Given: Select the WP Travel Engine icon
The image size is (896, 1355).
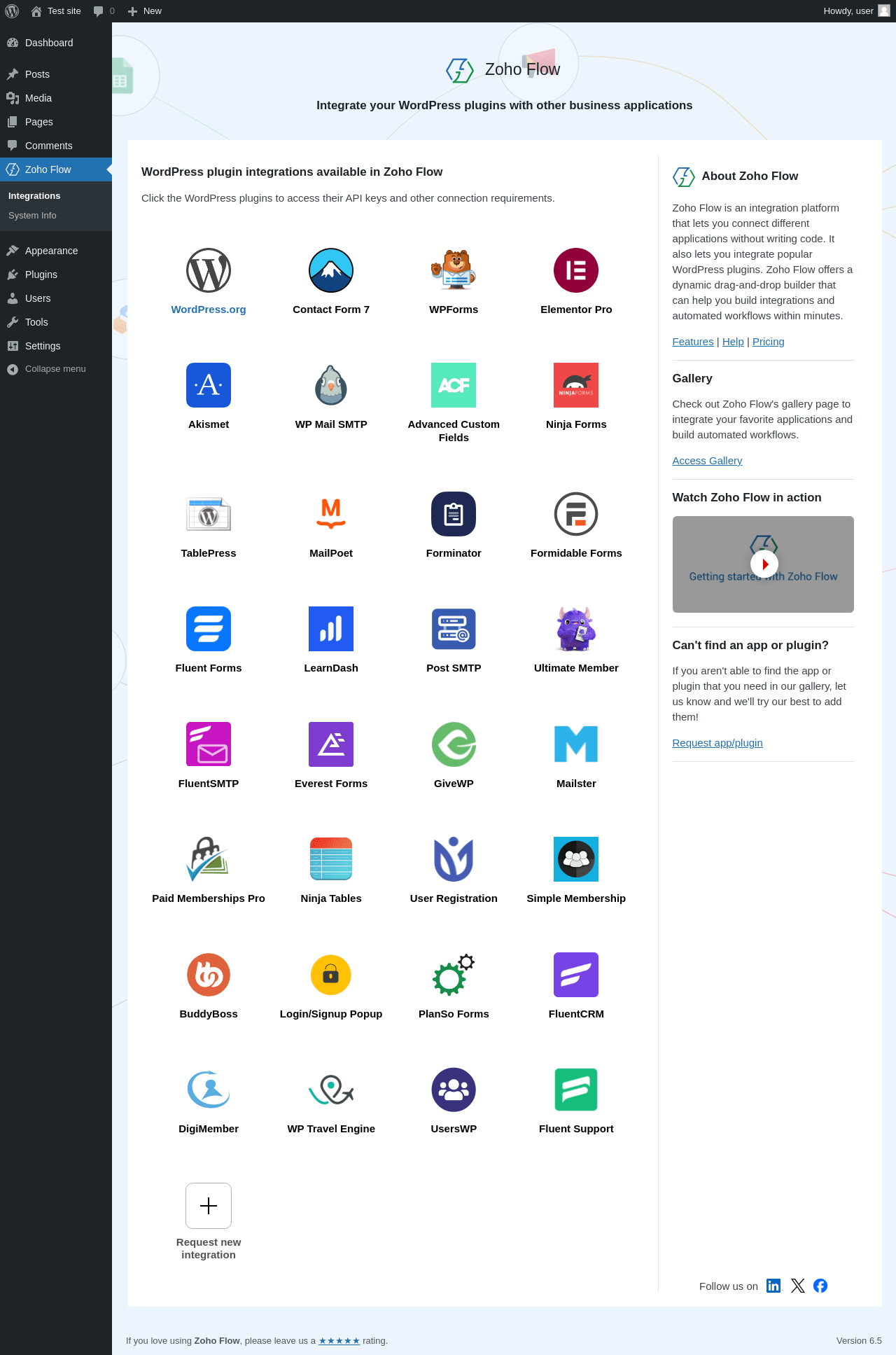Looking at the screenshot, I should click(331, 1090).
